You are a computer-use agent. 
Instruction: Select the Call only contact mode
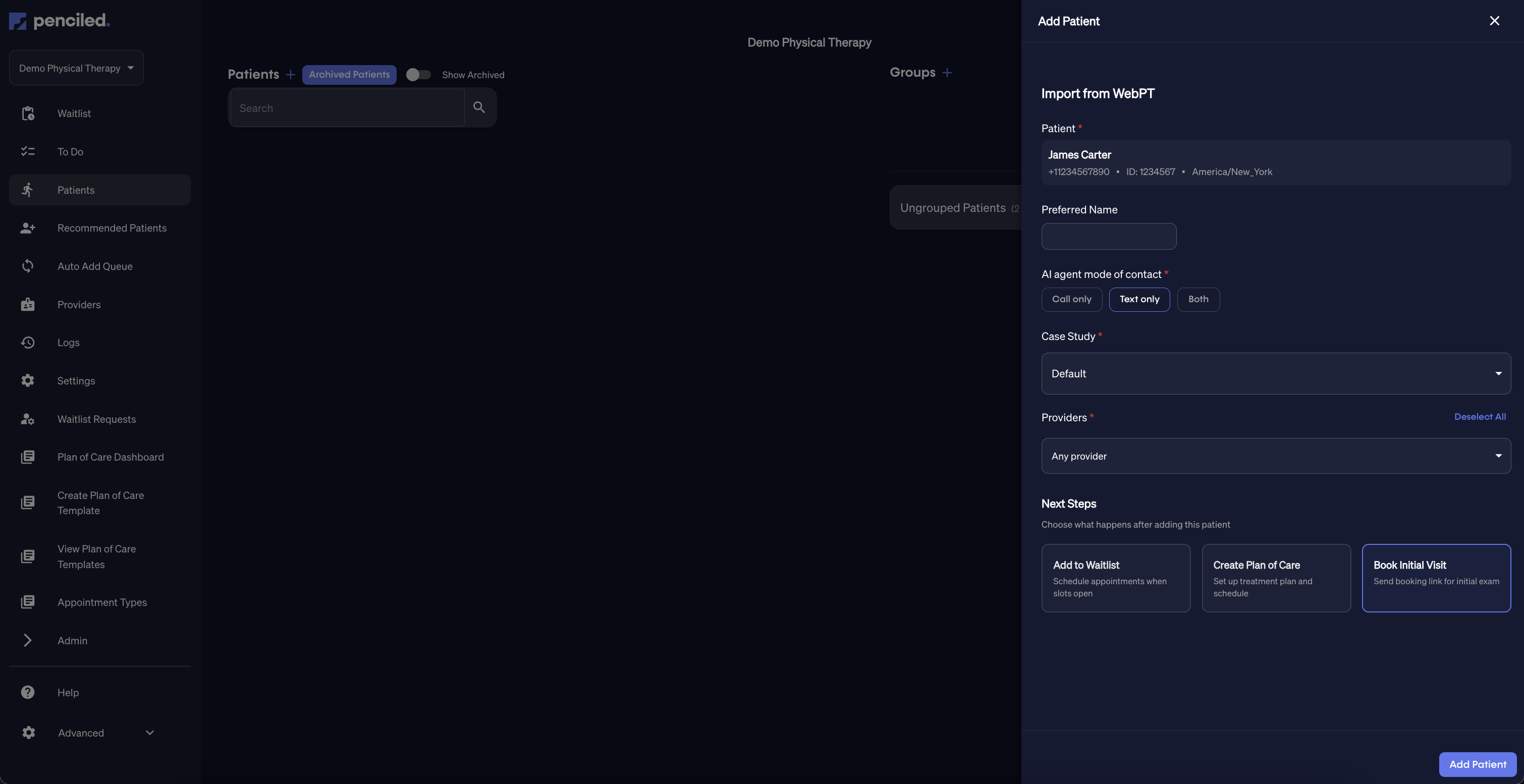pos(1071,299)
